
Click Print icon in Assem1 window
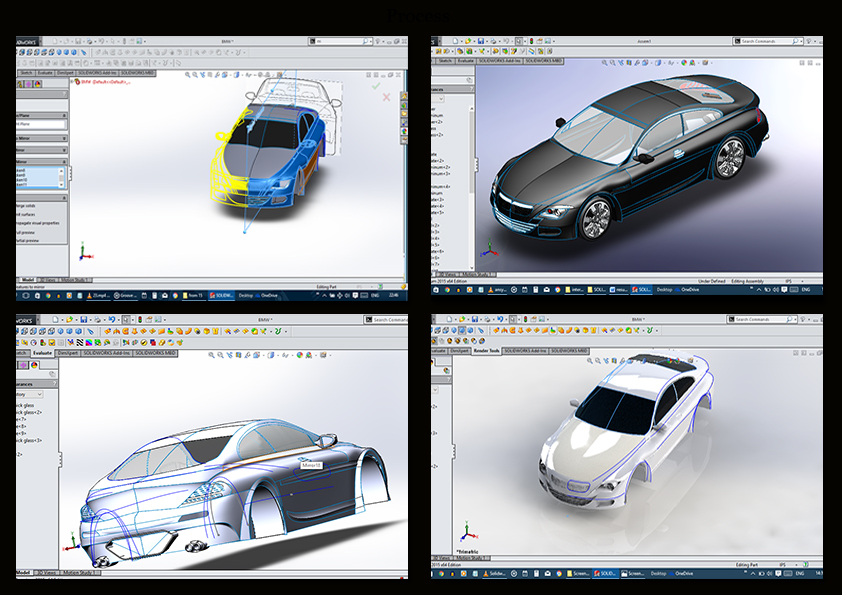(493, 41)
